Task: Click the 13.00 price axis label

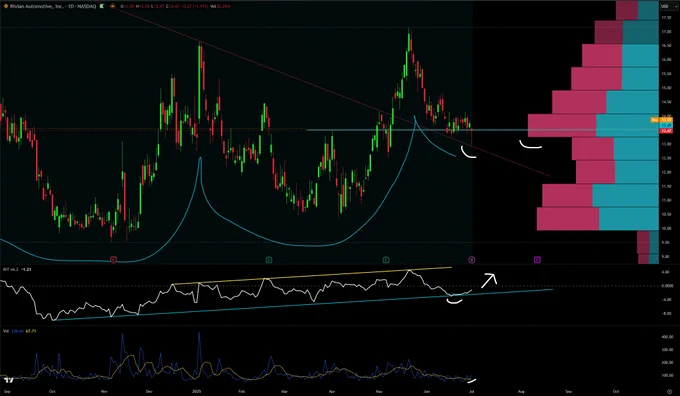Action: (x=666, y=144)
